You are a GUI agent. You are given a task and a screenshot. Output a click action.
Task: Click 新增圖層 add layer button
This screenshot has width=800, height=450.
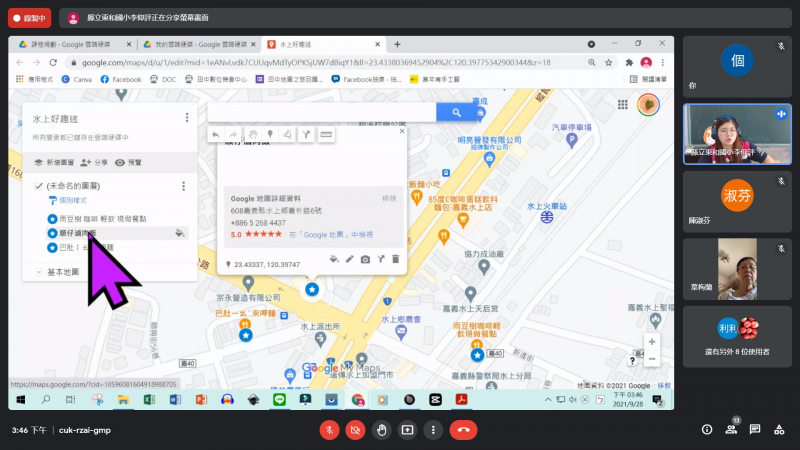coord(54,162)
